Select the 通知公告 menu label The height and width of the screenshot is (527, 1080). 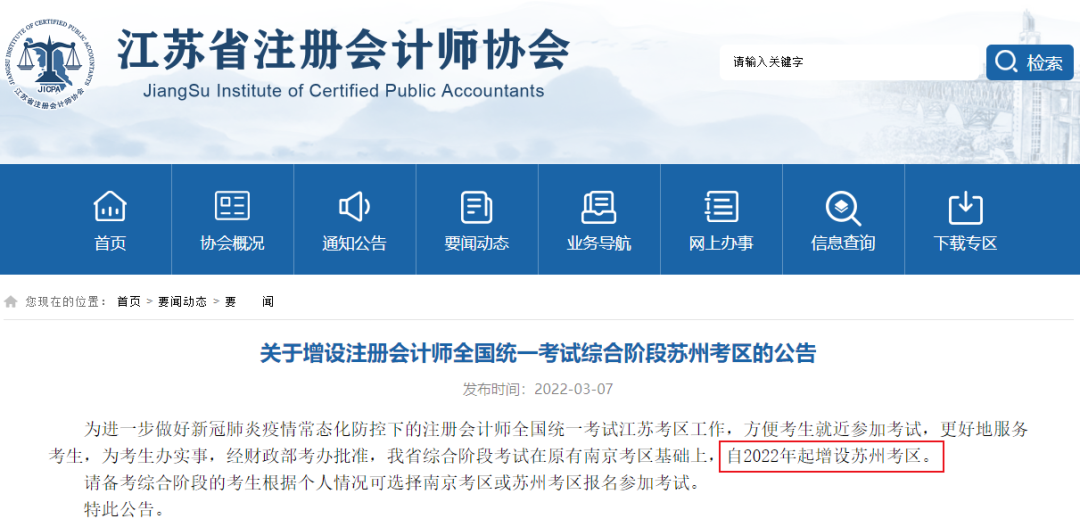(x=354, y=243)
